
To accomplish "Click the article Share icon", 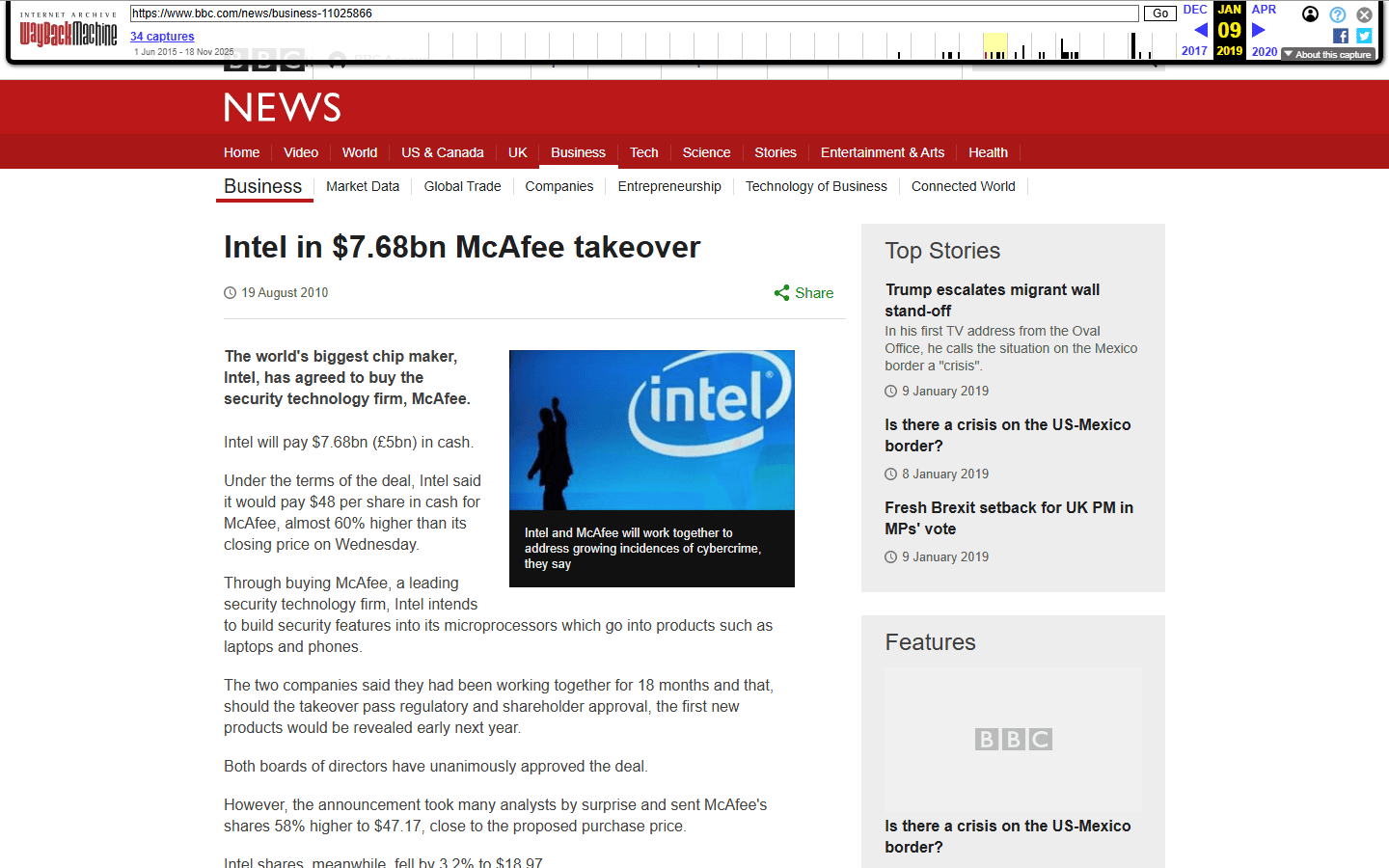I will 781,293.
